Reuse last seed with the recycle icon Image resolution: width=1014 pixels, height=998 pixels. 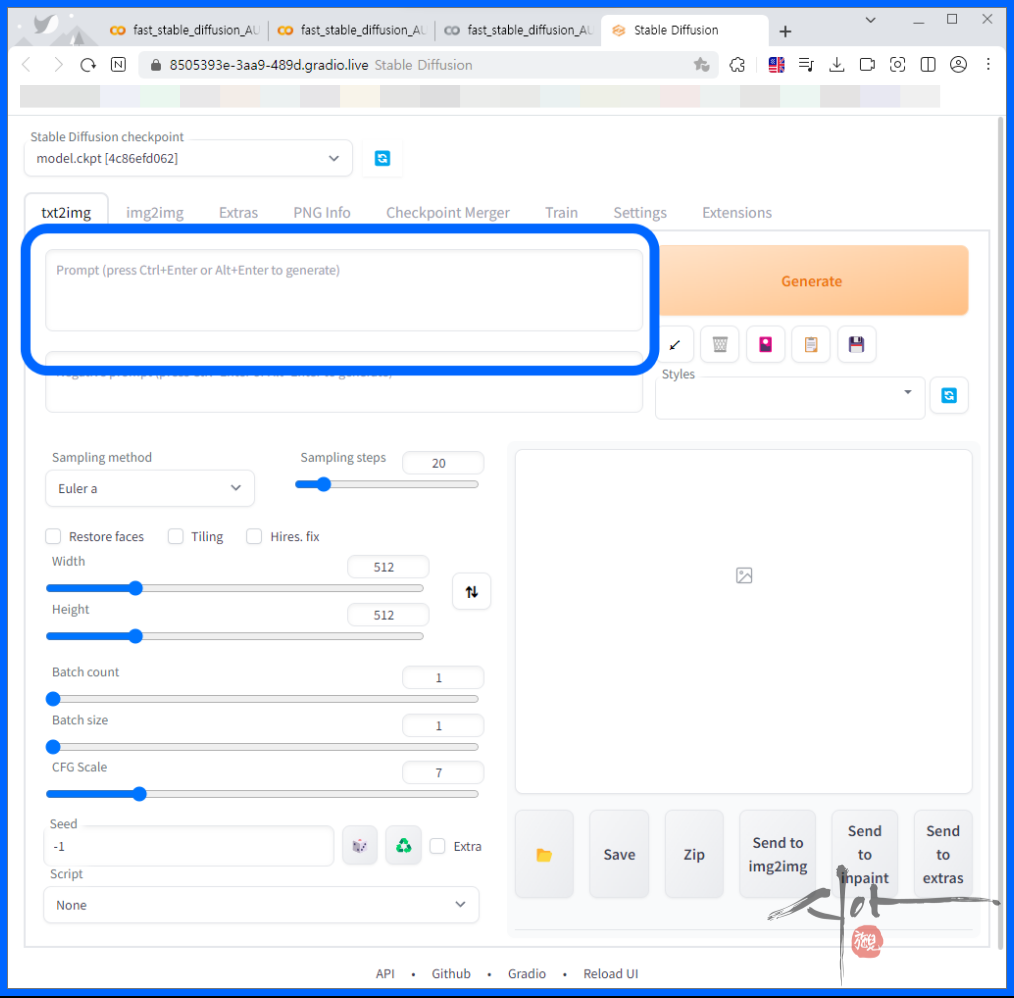[404, 845]
